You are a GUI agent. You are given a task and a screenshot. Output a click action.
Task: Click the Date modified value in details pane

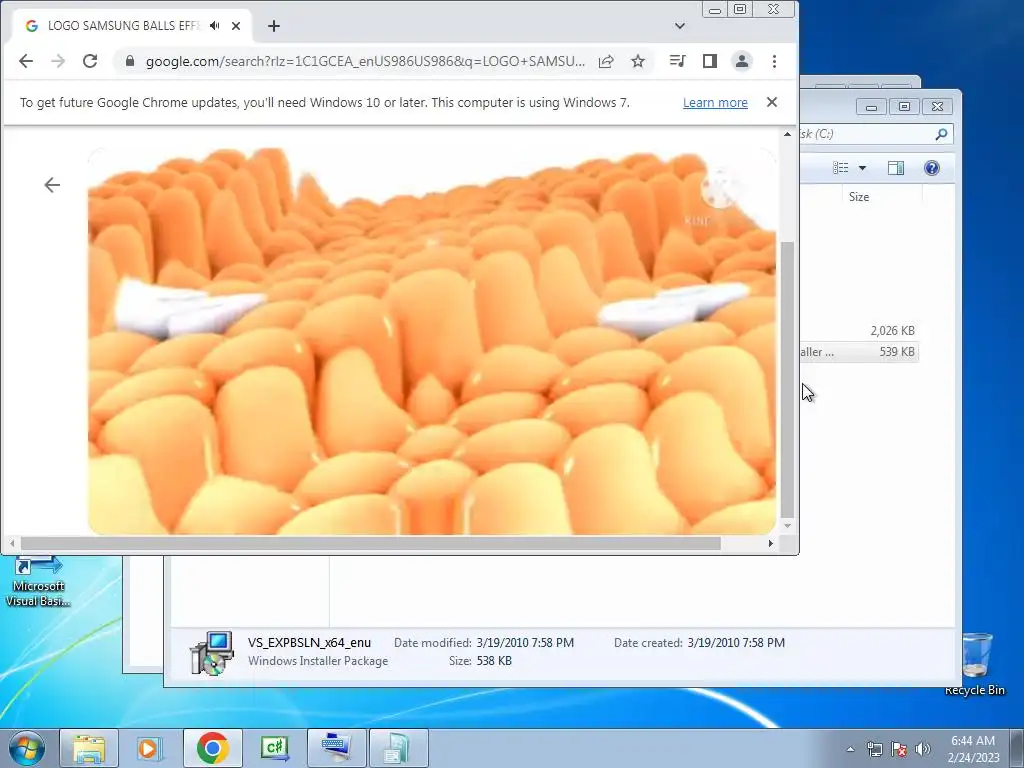pos(525,643)
